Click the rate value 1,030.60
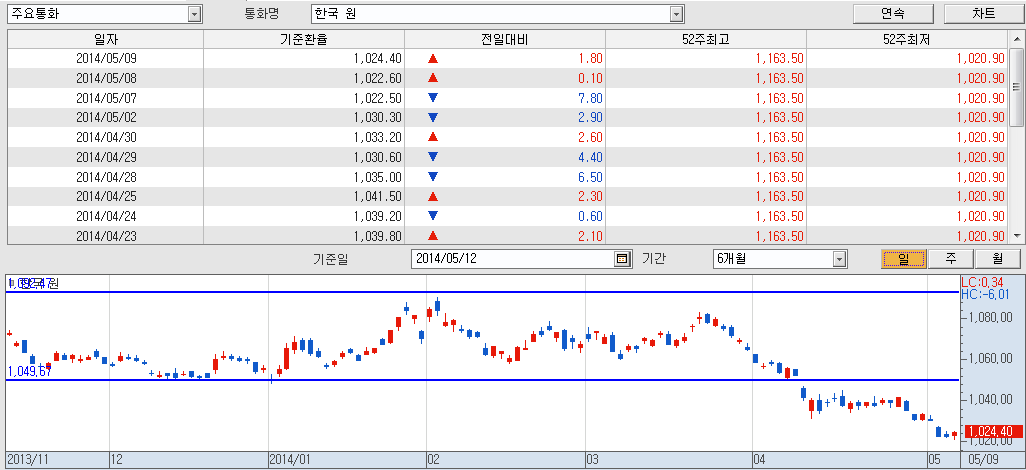 pos(378,156)
